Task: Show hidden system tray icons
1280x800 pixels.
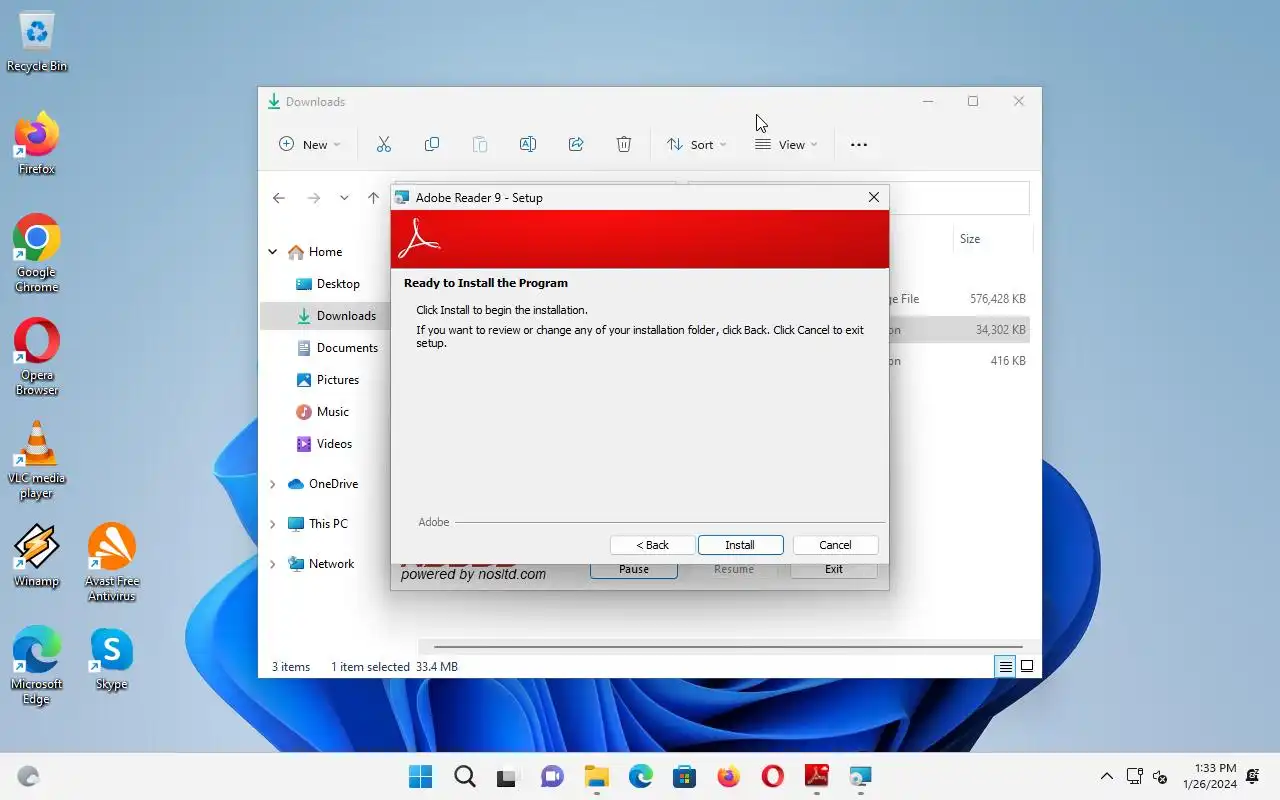Action: [1107, 776]
